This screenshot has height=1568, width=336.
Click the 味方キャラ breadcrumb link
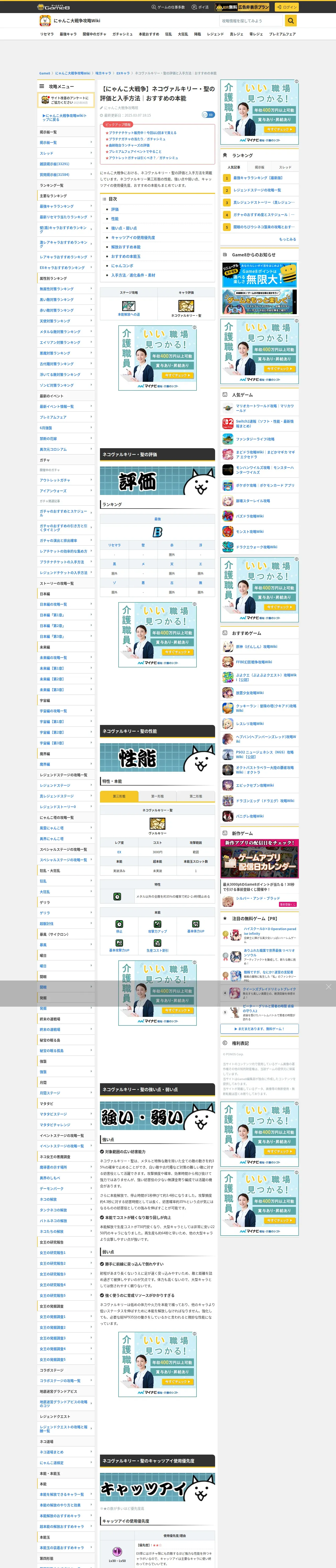[x=103, y=73]
